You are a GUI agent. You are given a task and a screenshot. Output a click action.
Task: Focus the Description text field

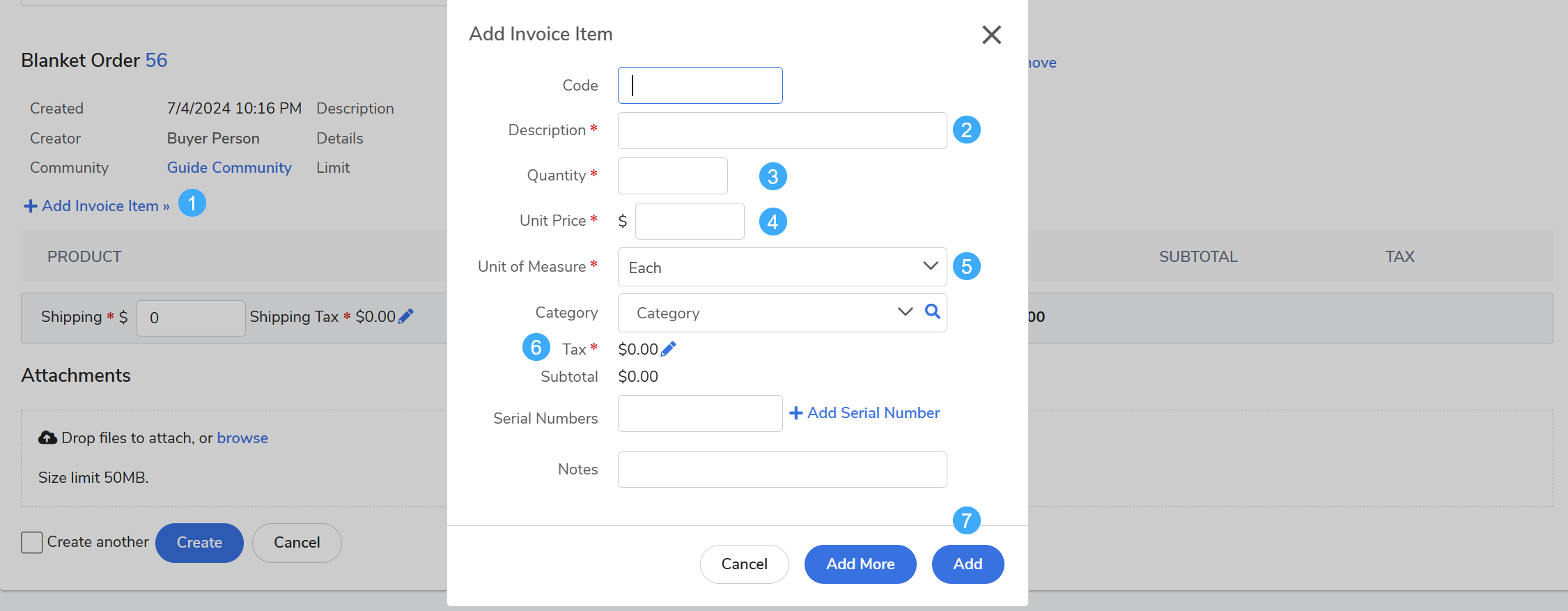(782, 130)
